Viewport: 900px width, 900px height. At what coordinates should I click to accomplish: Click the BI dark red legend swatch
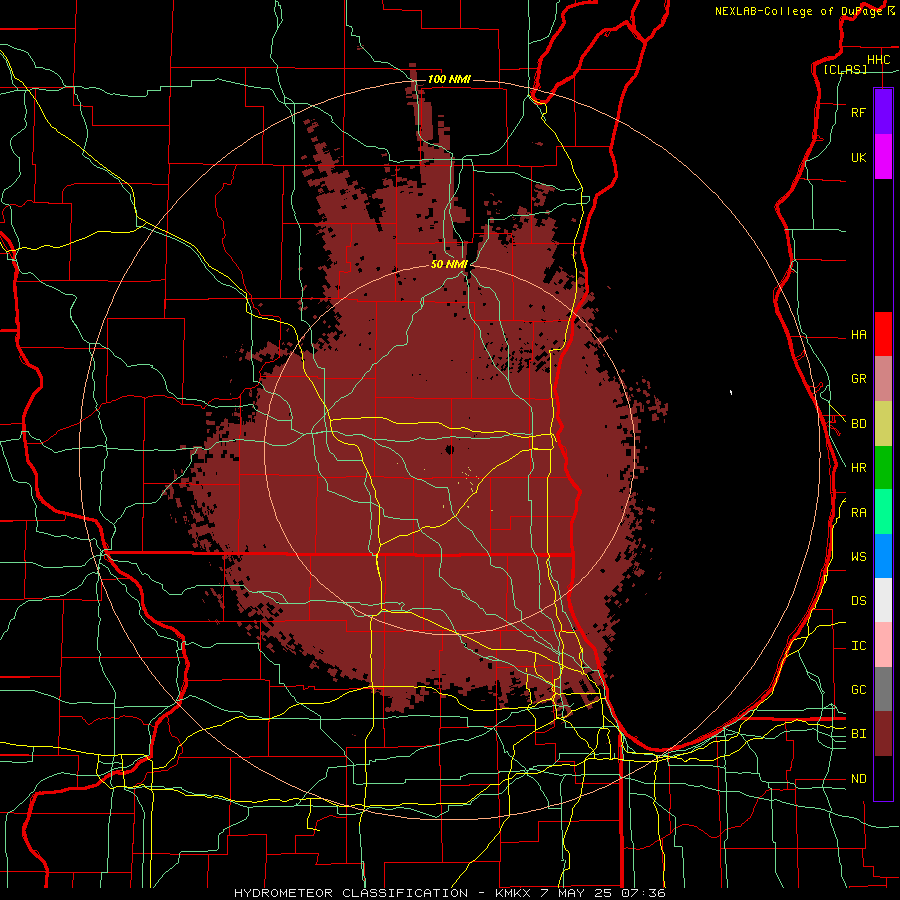click(x=883, y=734)
